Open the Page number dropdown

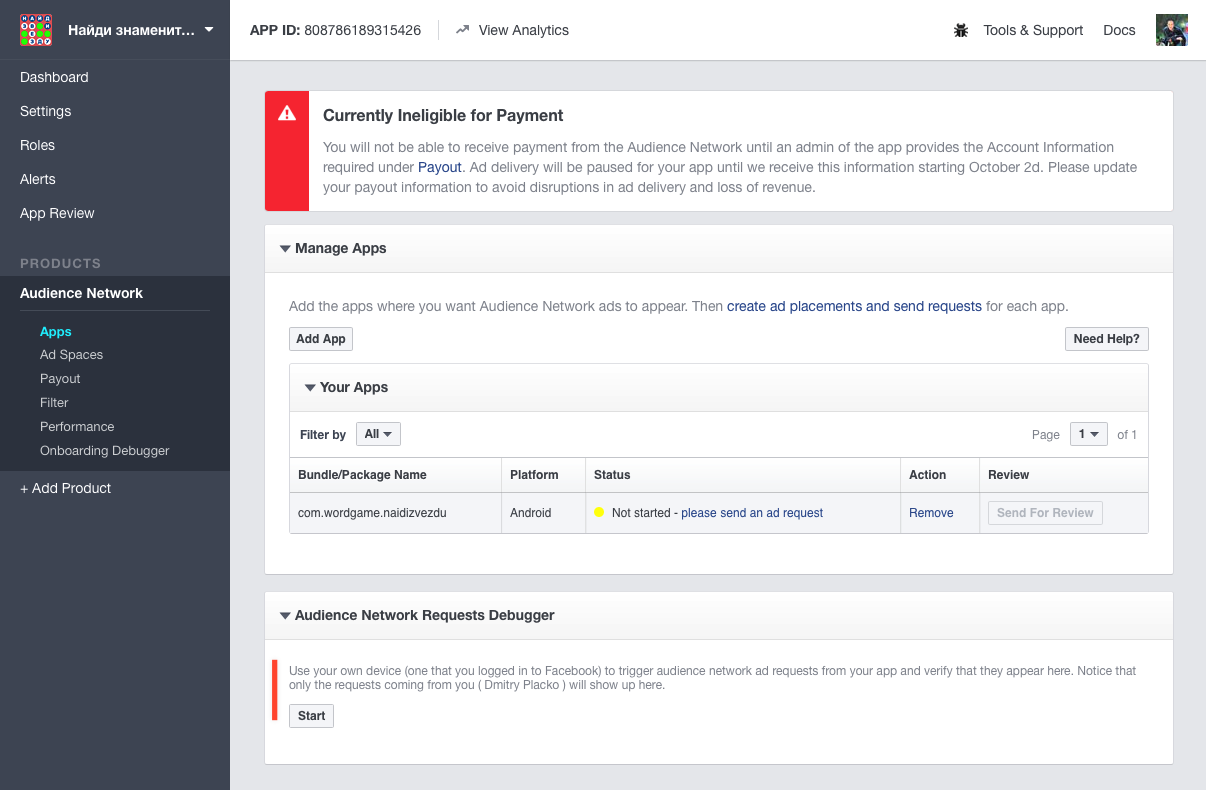1089,434
